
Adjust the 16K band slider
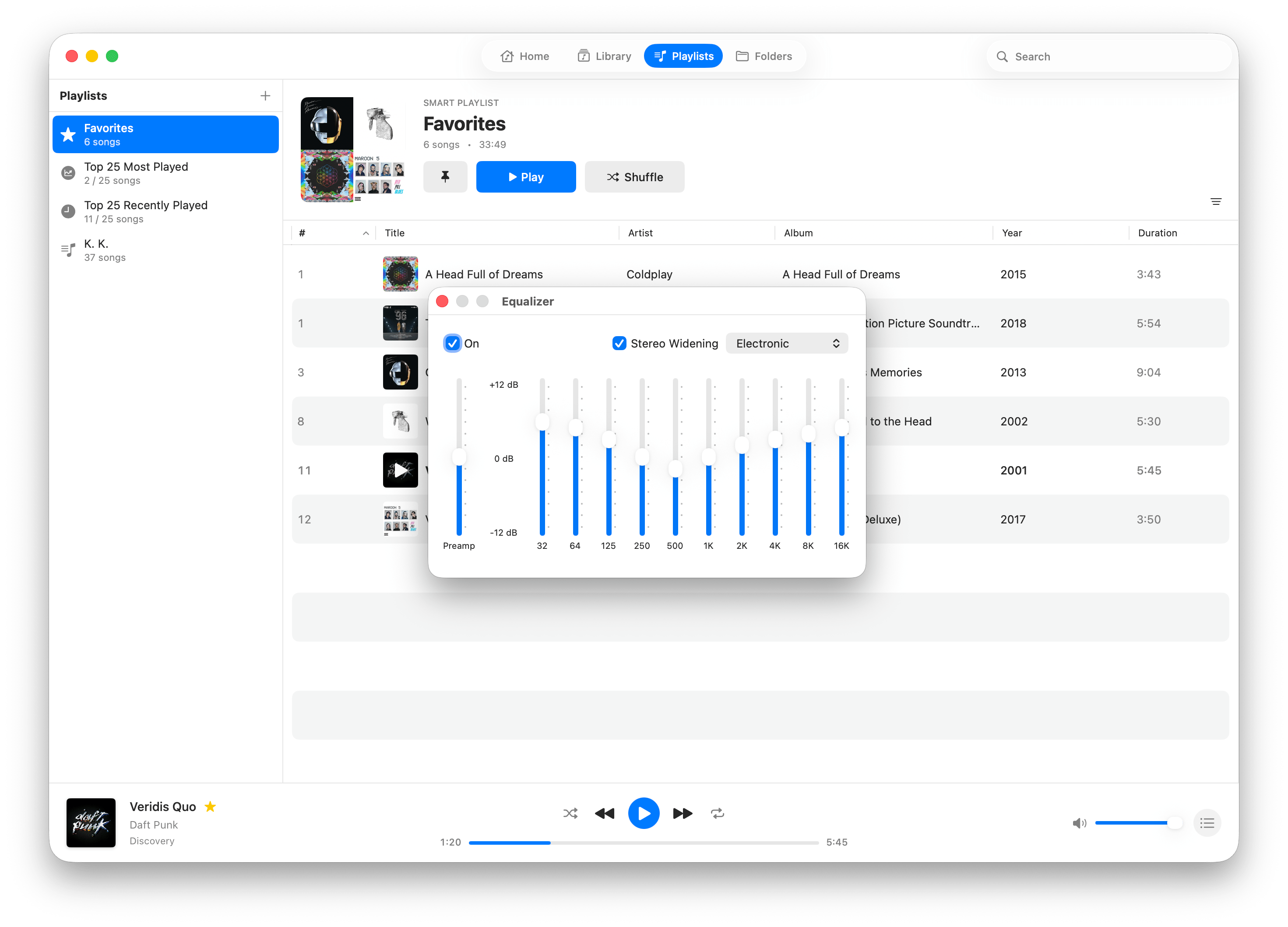click(841, 428)
